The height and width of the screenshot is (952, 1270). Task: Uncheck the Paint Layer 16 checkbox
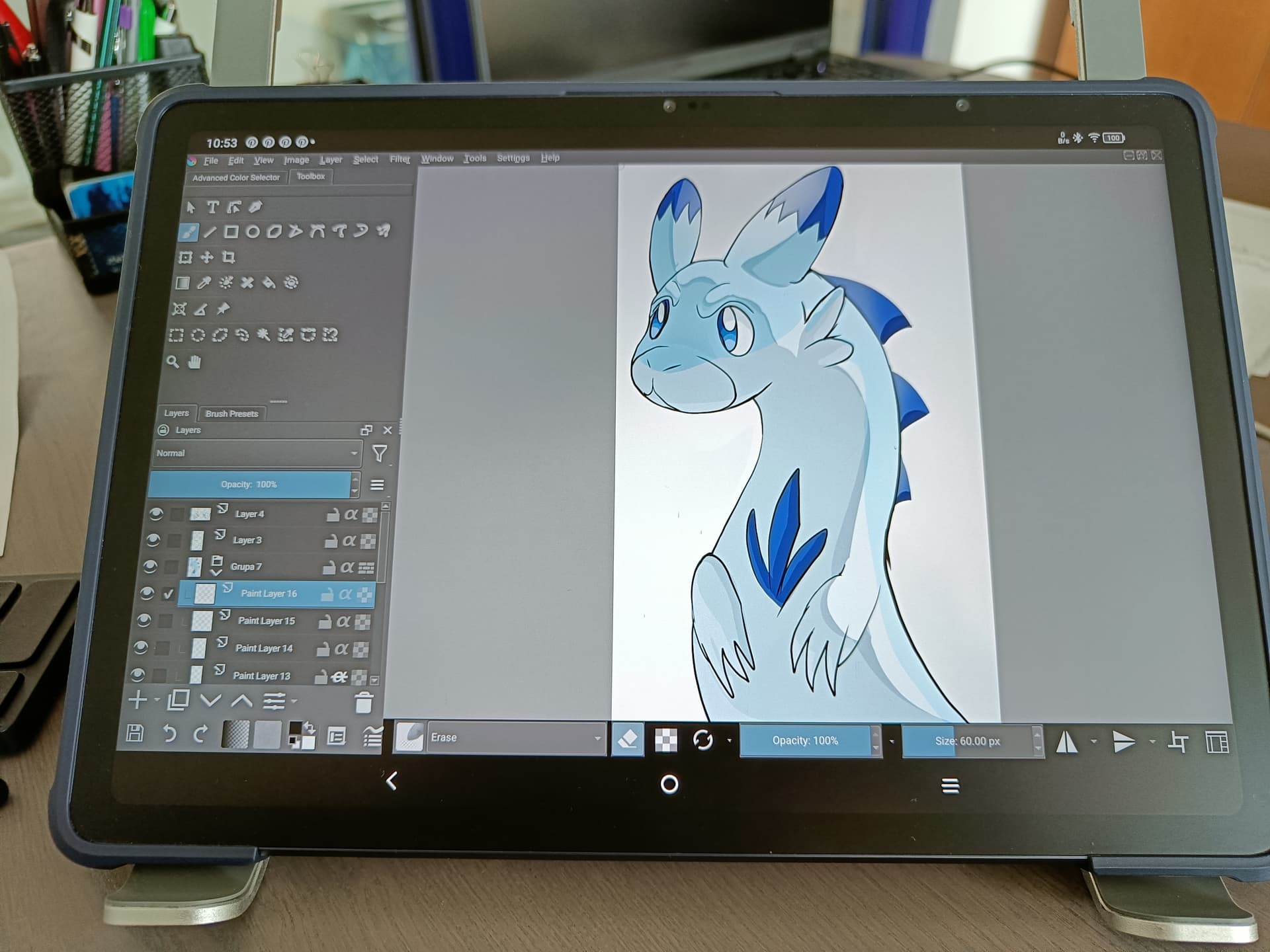168,594
